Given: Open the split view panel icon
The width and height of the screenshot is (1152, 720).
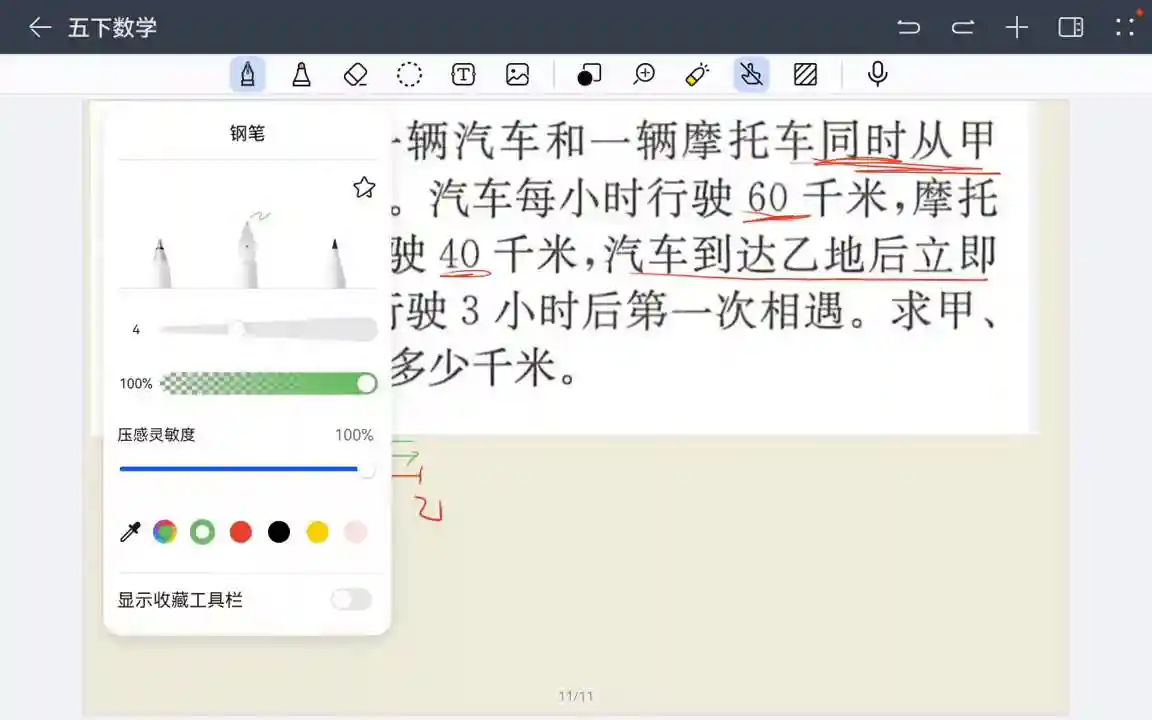Looking at the screenshot, I should pos(1071,27).
